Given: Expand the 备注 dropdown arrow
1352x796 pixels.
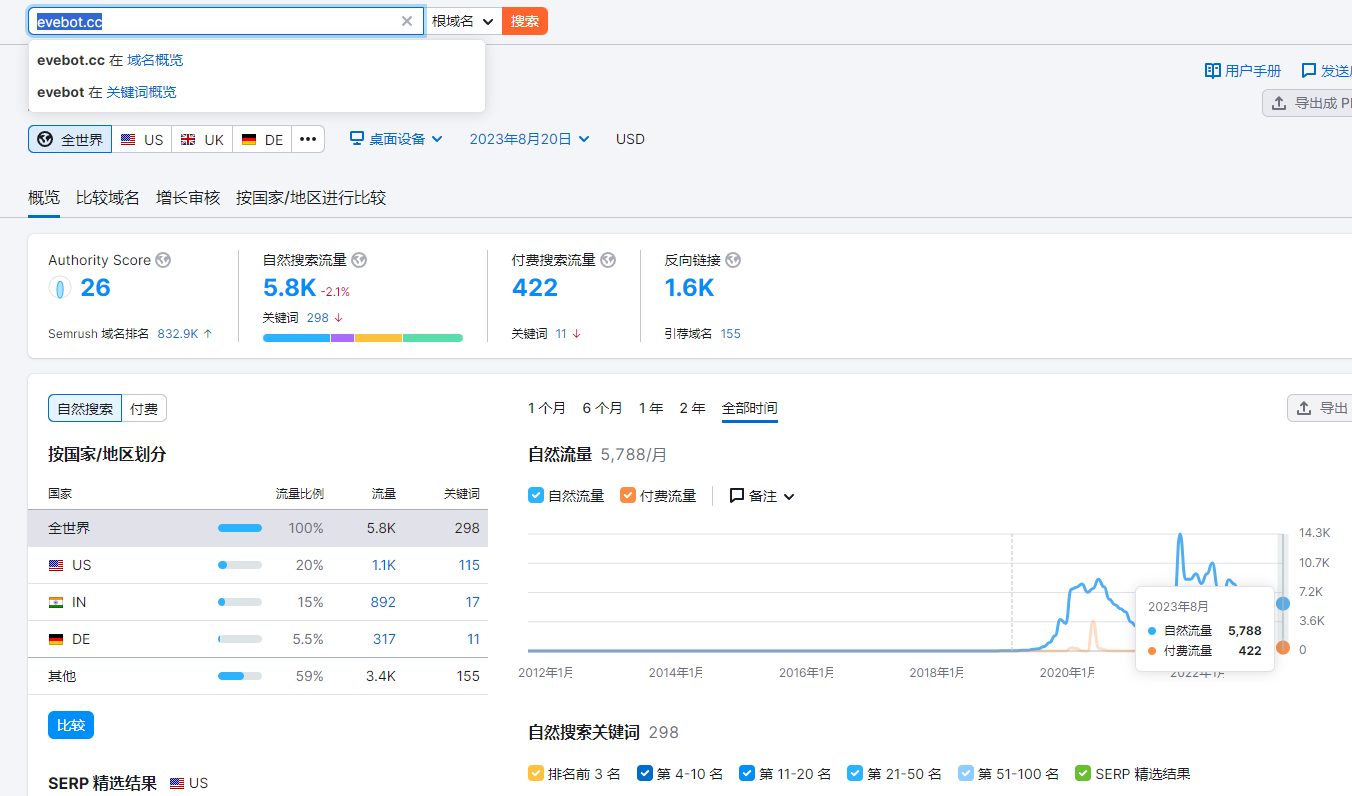Looking at the screenshot, I should click(x=789, y=497).
